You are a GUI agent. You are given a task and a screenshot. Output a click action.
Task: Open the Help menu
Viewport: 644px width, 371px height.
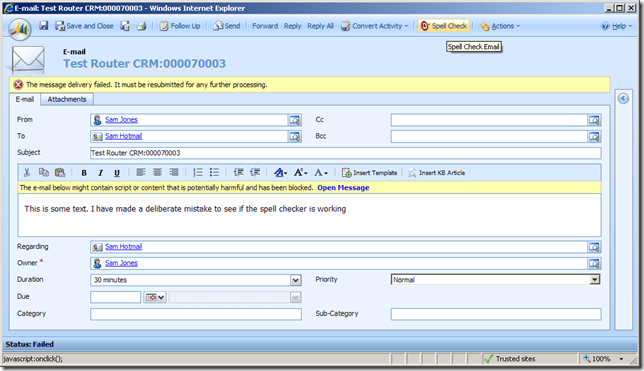click(x=616, y=26)
